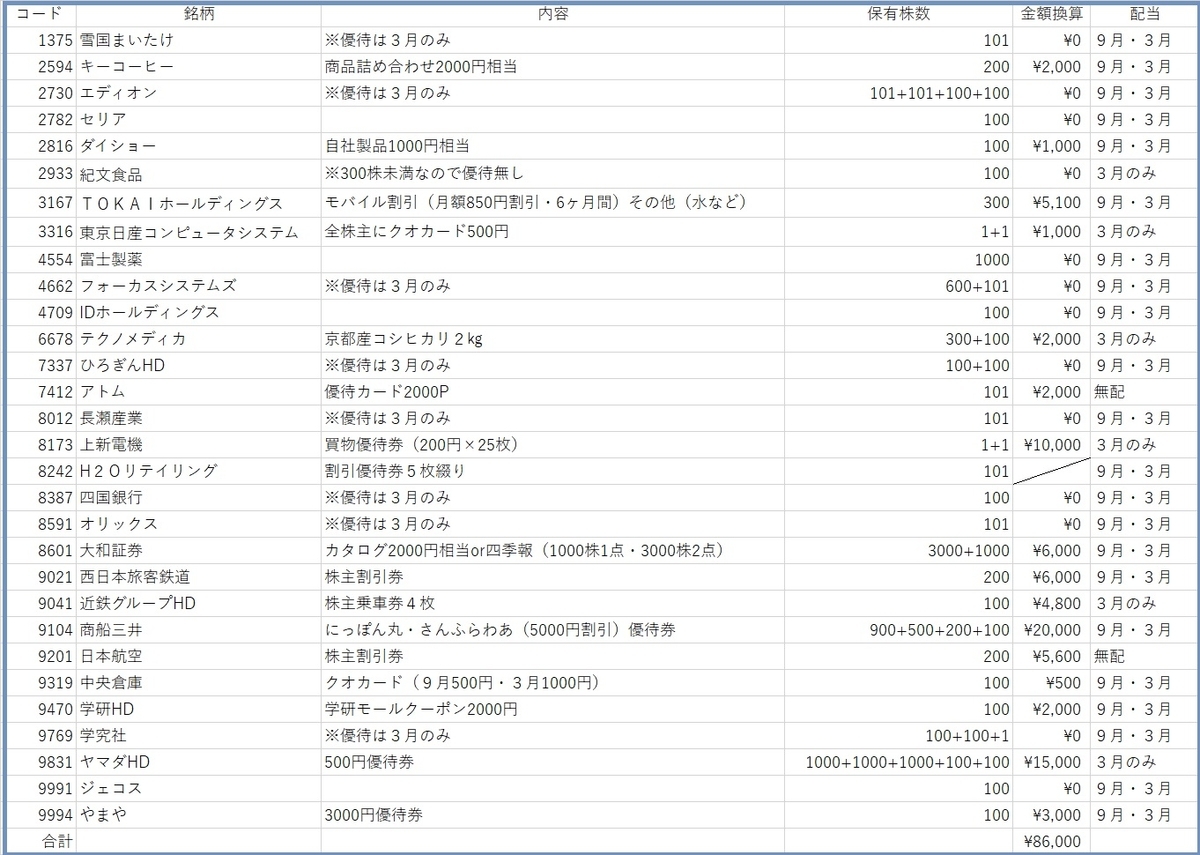
Task: Select the cell 割引優待券５枚綴り
Action: click(x=552, y=471)
